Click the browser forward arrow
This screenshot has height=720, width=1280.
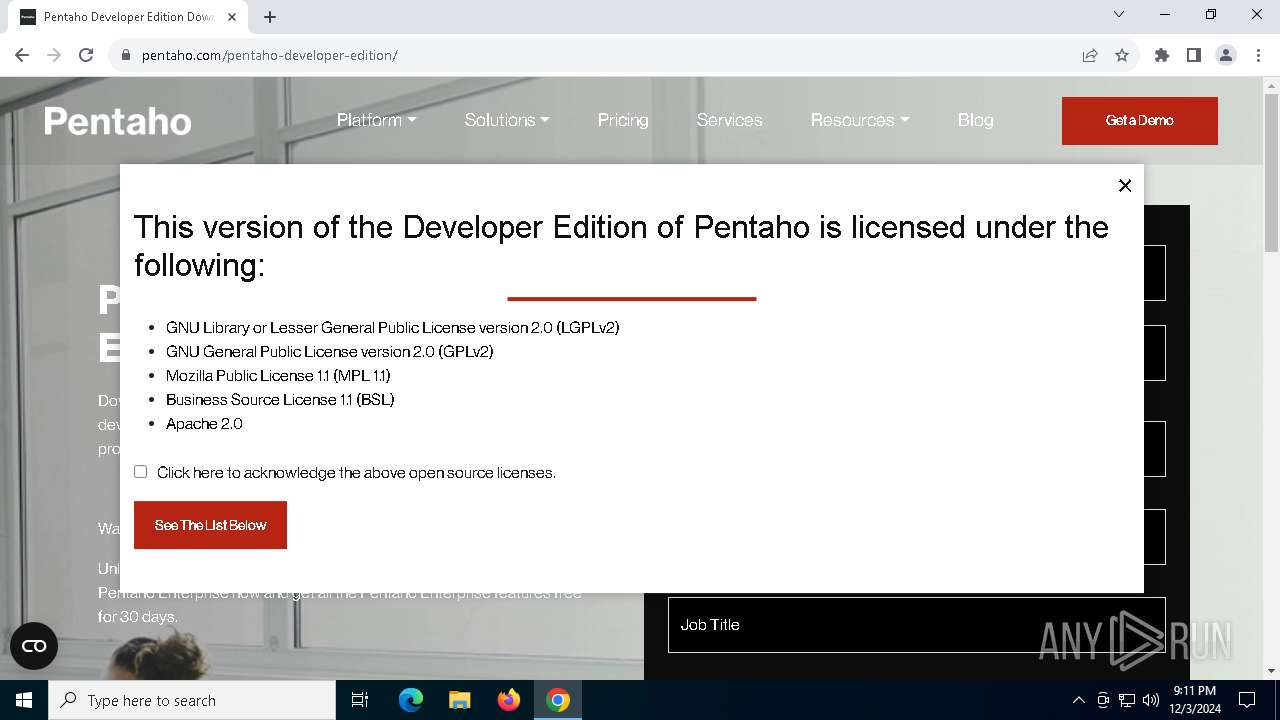point(54,55)
